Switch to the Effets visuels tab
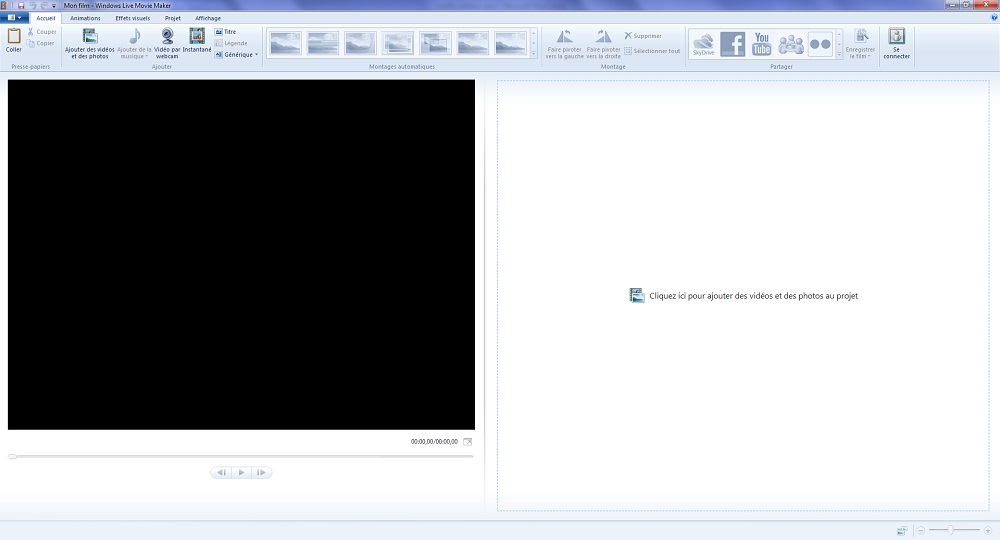Image resolution: width=1000 pixels, height=540 pixels. (x=133, y=18)
